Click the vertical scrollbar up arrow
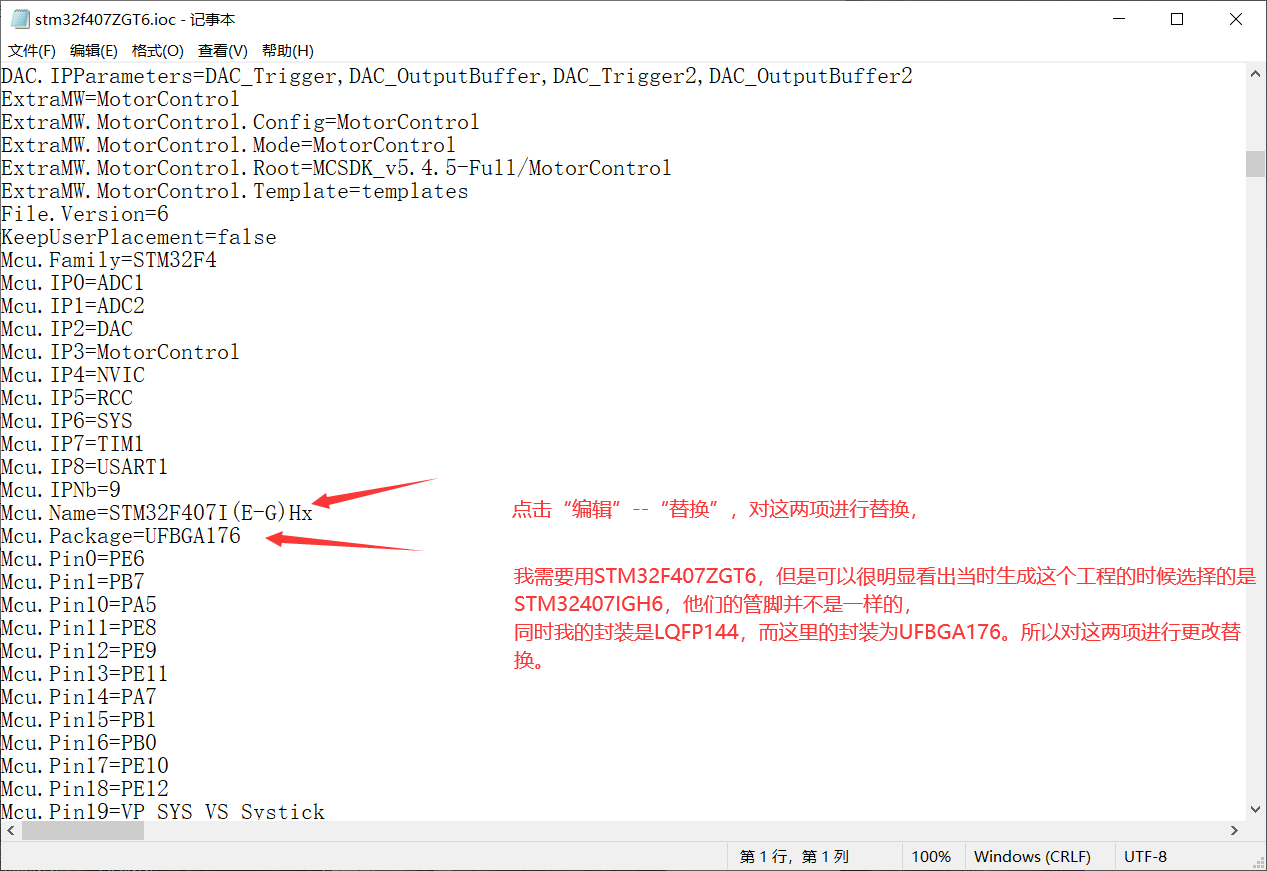This screenshot has width=1267, height=871. [x=1255, y=74]
